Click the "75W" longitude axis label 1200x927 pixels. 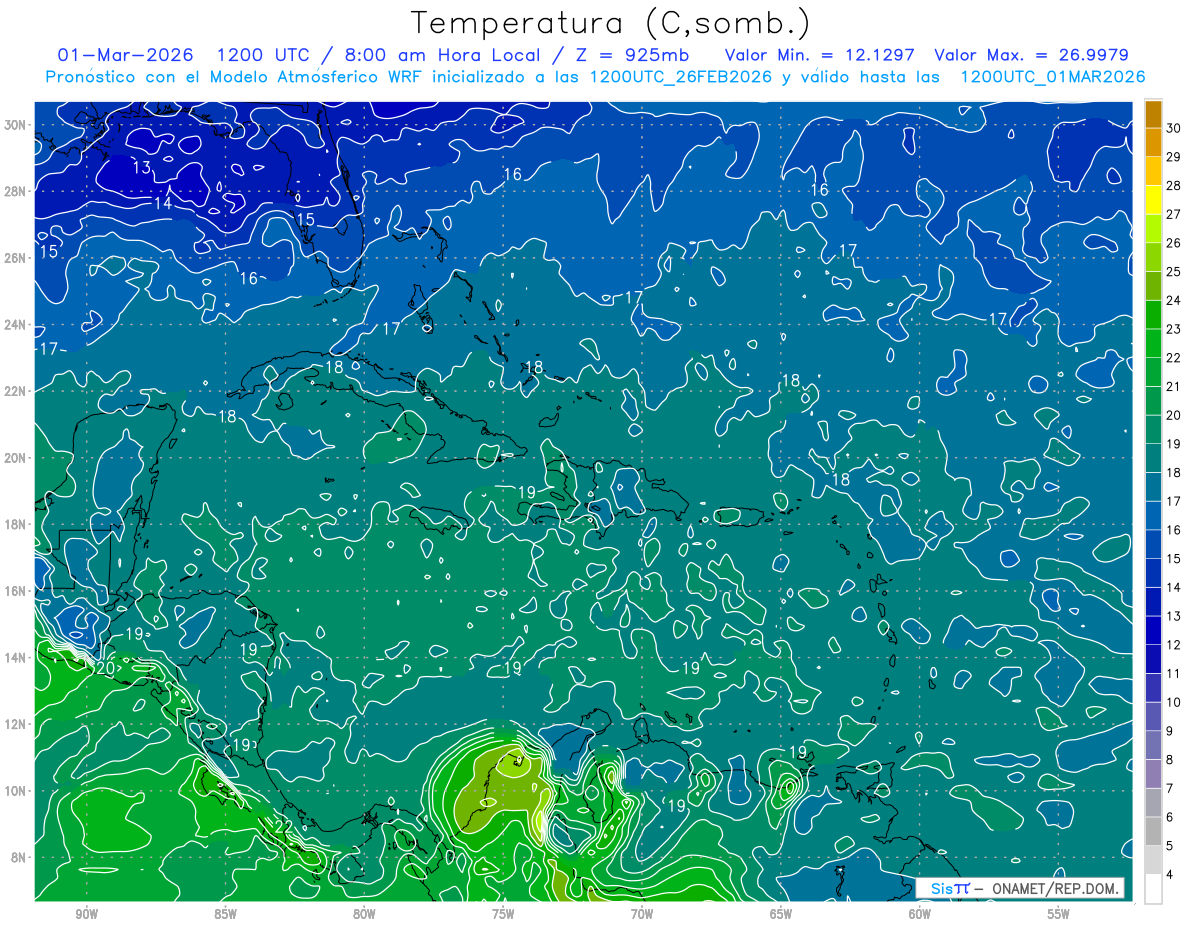(503, 914)
